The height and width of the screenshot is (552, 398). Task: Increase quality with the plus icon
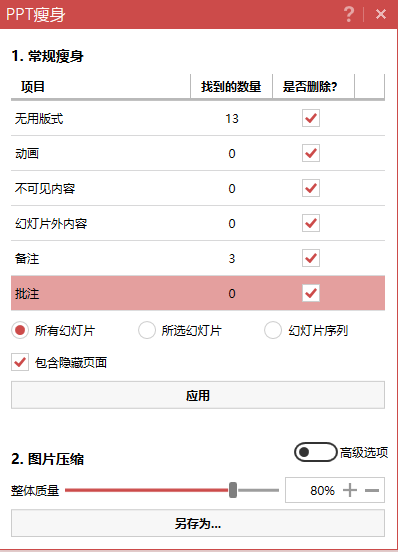(x=350, y=490)
